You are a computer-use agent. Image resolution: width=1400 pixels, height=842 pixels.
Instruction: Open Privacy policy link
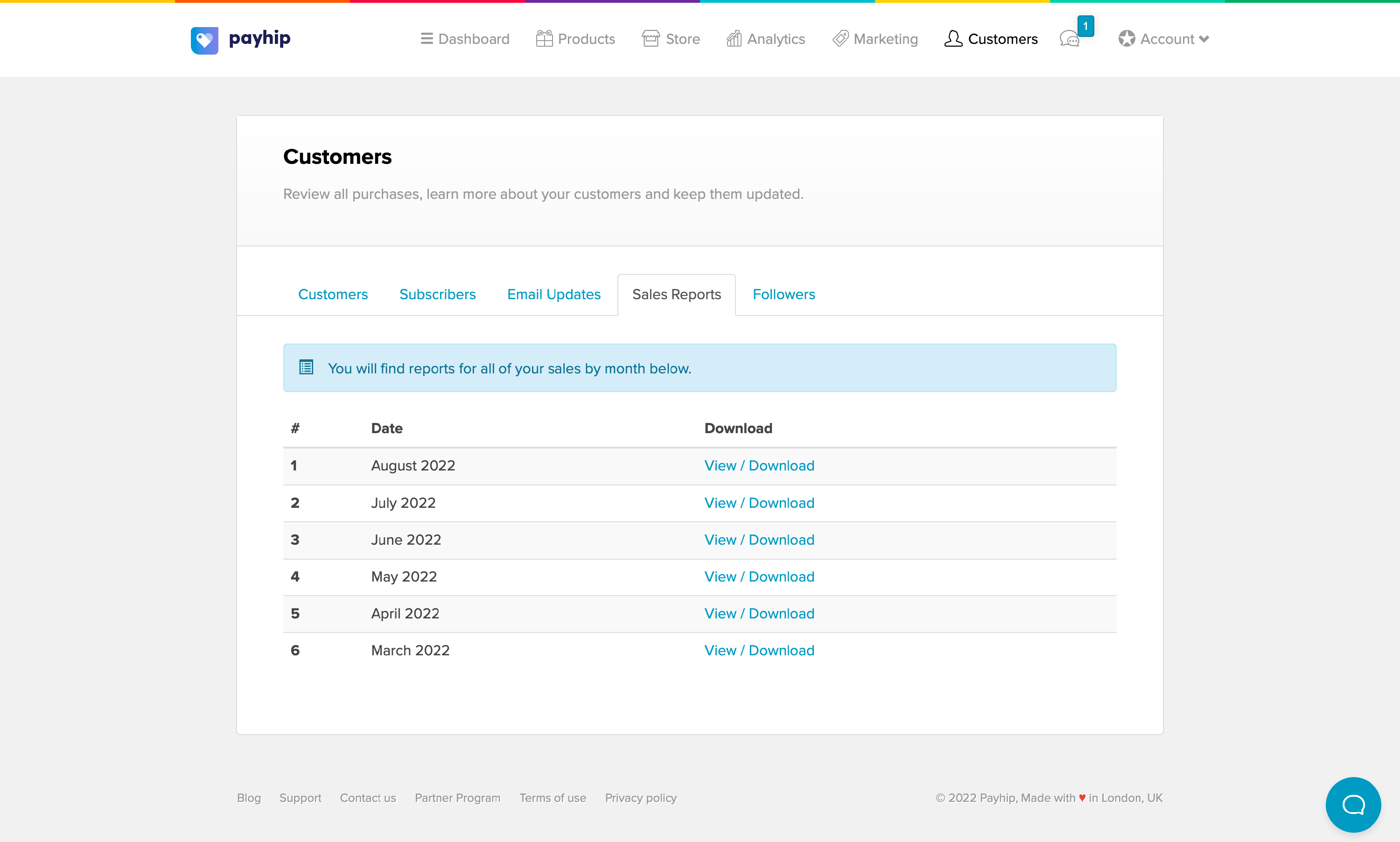coord(640,798)
